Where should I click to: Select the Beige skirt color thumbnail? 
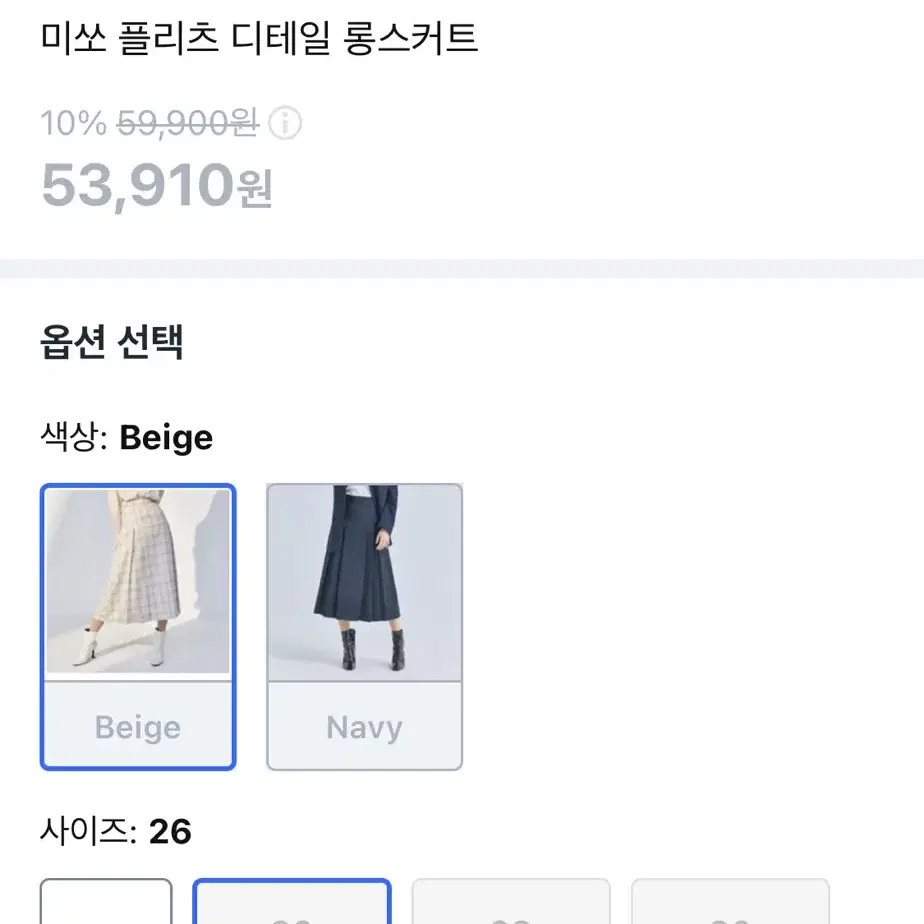pos(138,581)
